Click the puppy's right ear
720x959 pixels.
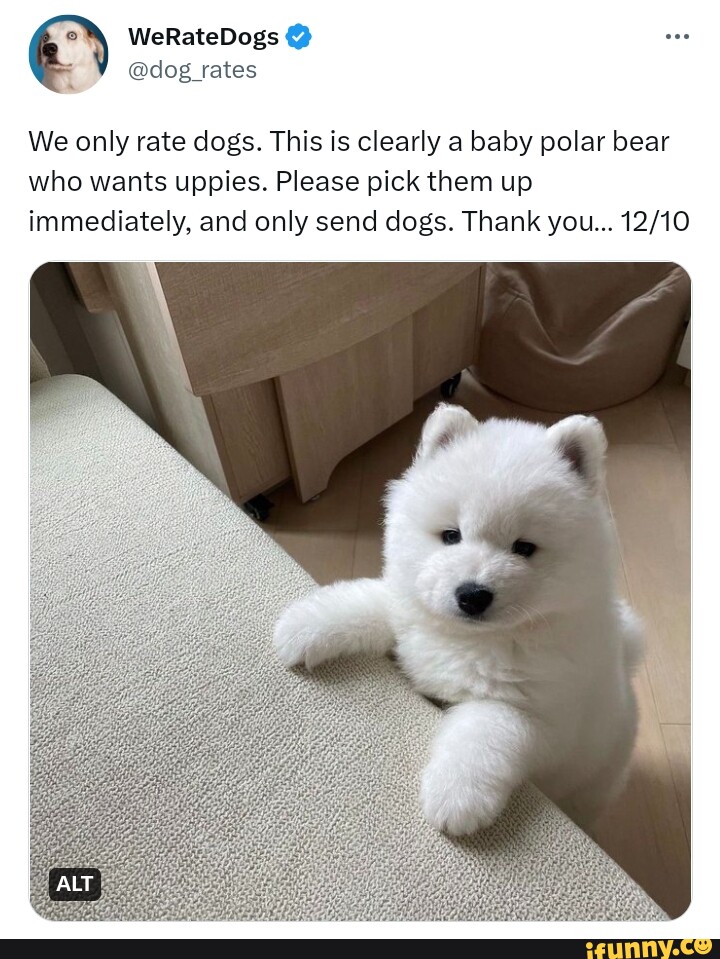pos(578,445)
